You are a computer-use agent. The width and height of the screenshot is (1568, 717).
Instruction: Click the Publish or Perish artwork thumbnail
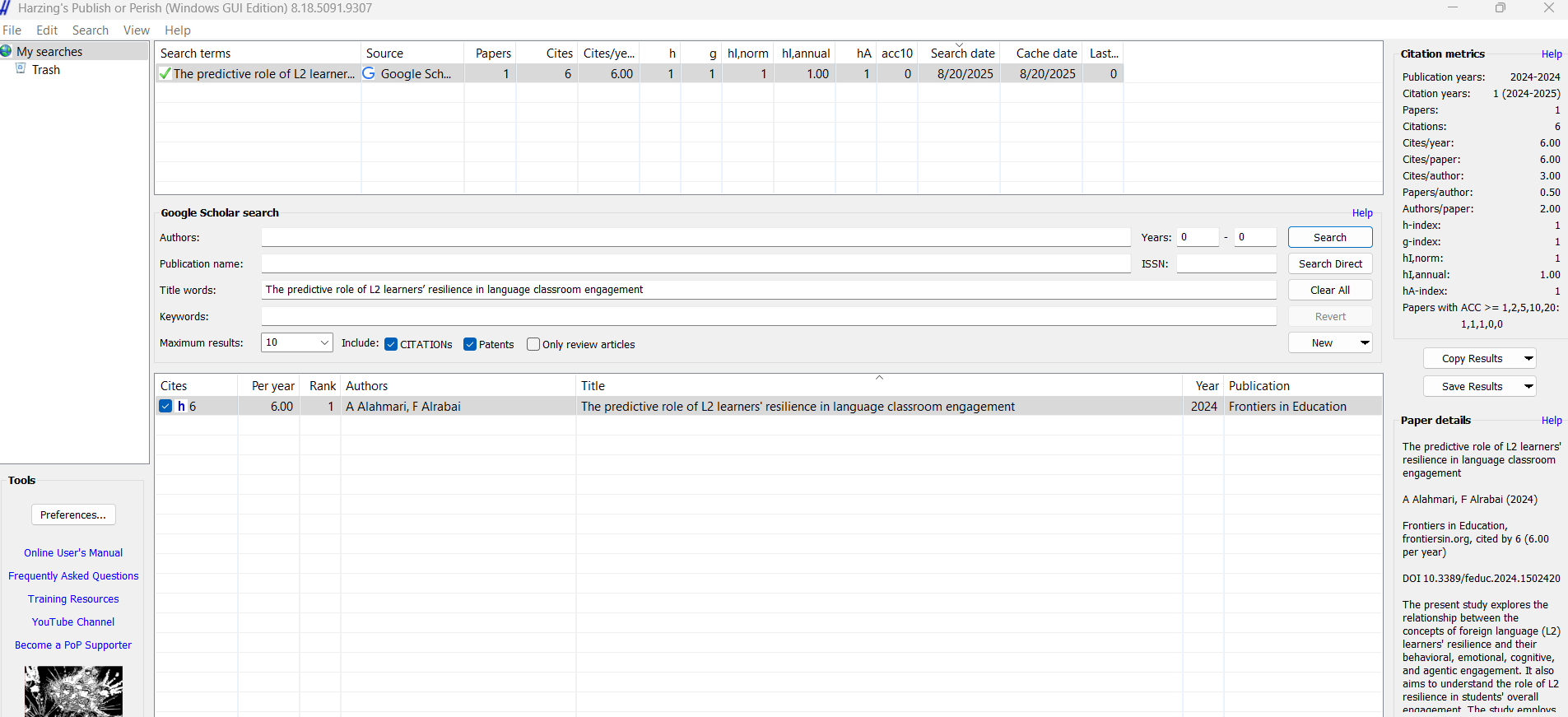(73, 691)
